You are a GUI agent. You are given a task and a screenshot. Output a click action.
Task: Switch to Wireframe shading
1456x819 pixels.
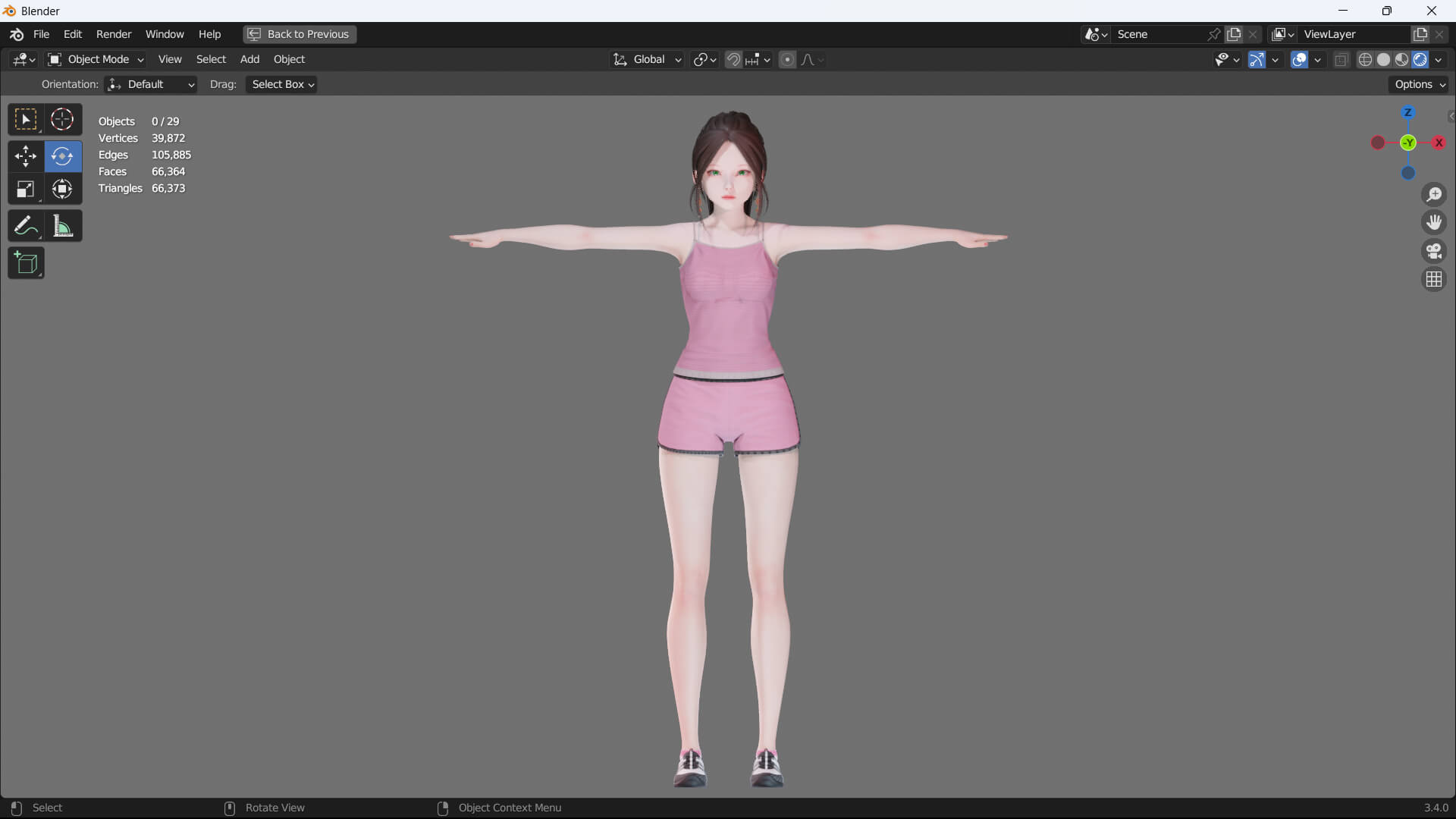click(1365, 59)
